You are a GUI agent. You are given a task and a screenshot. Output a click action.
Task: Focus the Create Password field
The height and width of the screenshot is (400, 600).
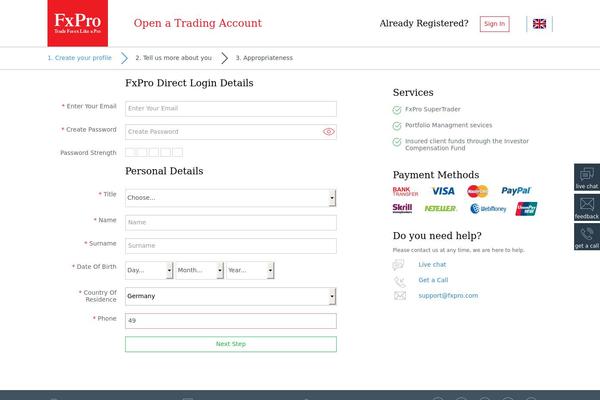tap(231, 132)
